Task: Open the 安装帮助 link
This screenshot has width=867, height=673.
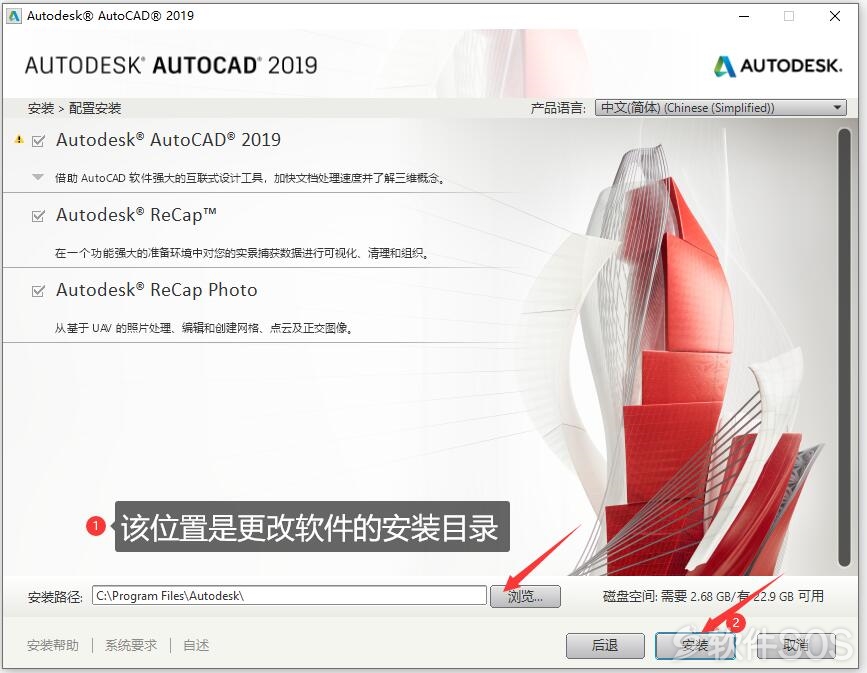Action: [53, 645]
